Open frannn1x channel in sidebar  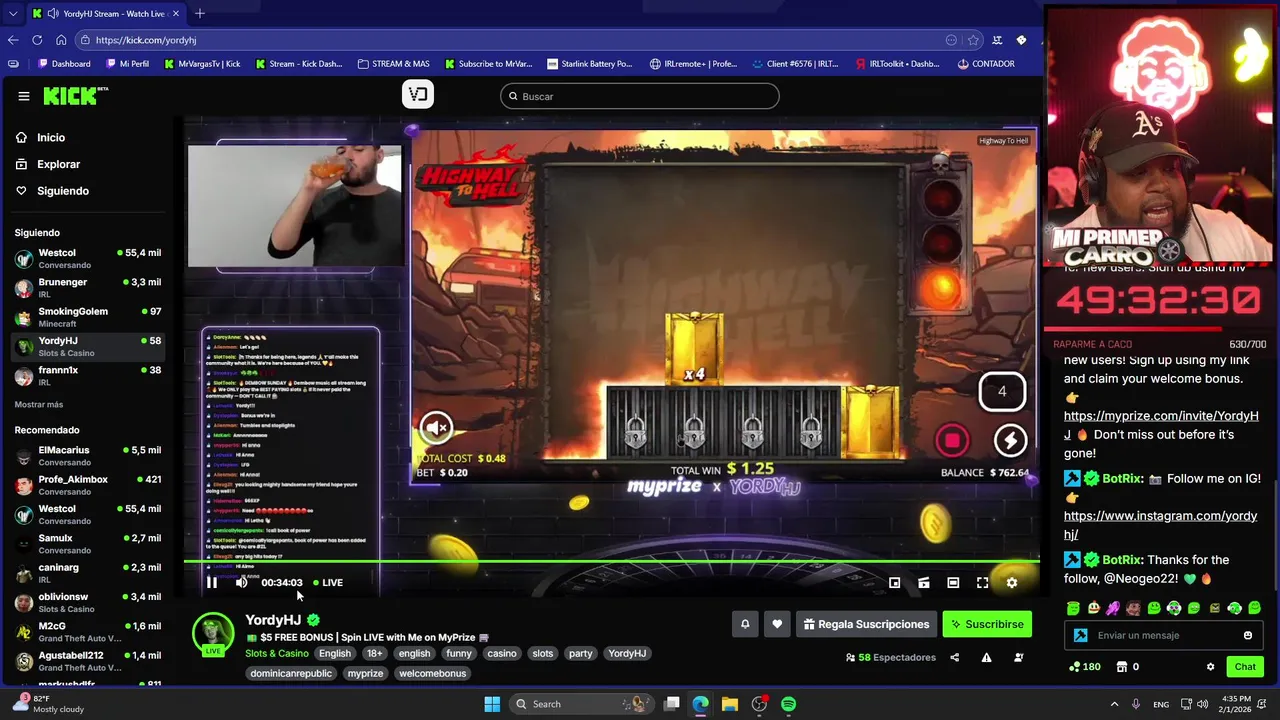tap(88, 375)
